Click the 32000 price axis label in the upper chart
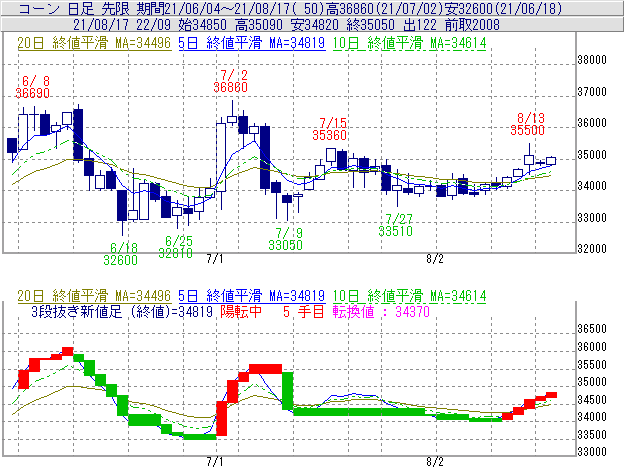 click(x=592, y=249)
